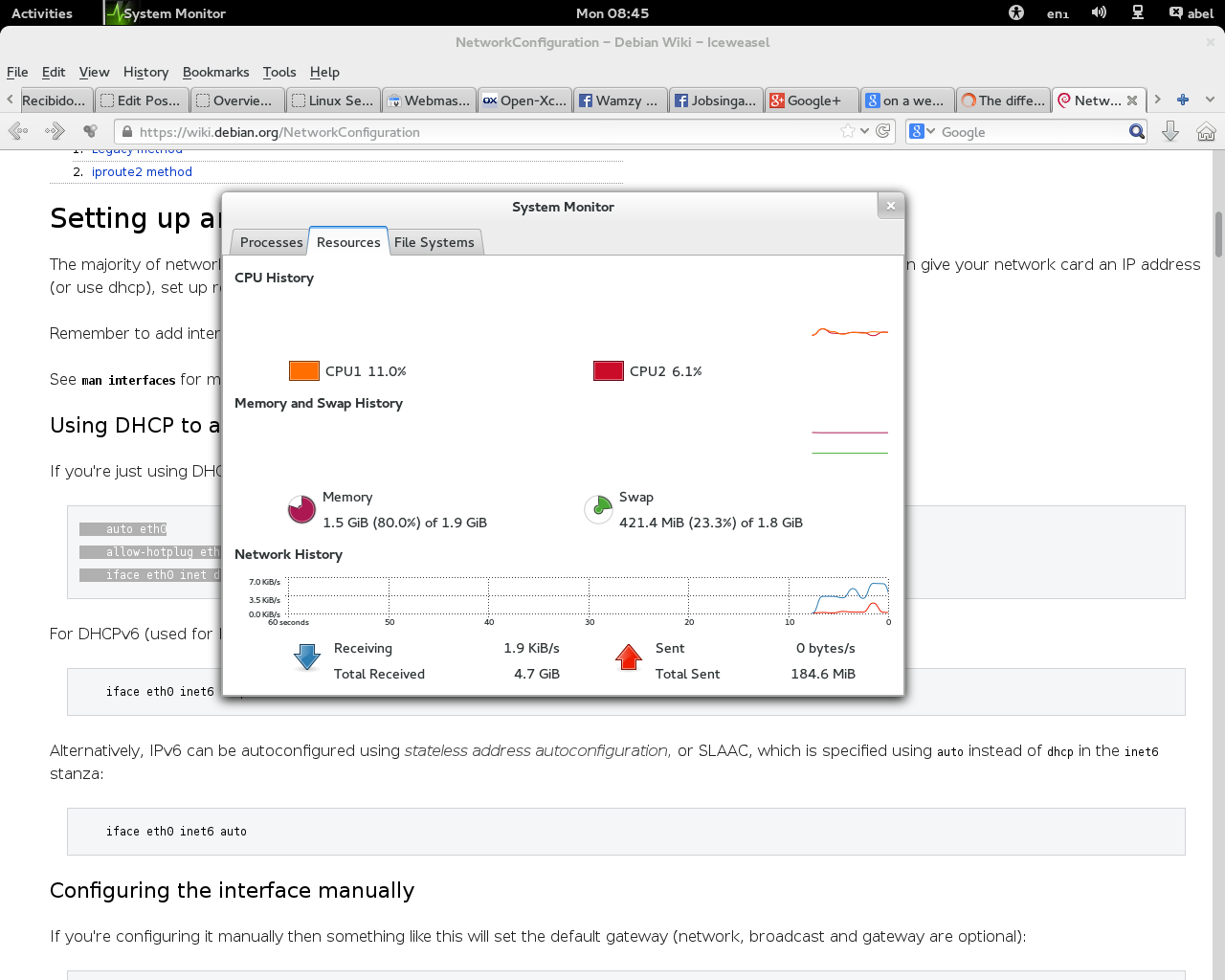Screen dimensions: 1225x980
Task: Click the Memory pie chart color picker
Action: click(301, 509)
